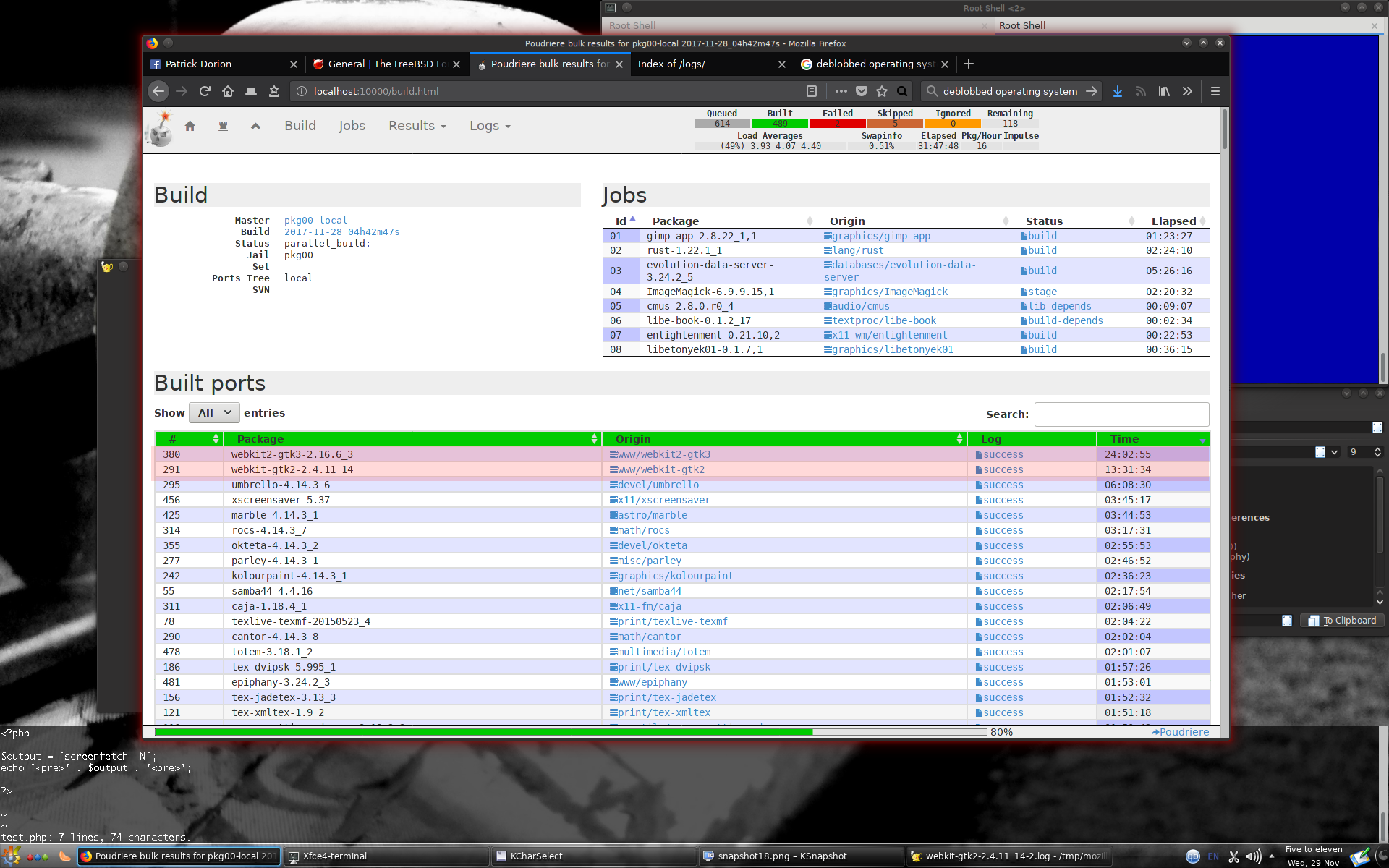Go to Firefox home page icon
Viewport: 1389px width, 868px height.
click(x=228, y=91)
